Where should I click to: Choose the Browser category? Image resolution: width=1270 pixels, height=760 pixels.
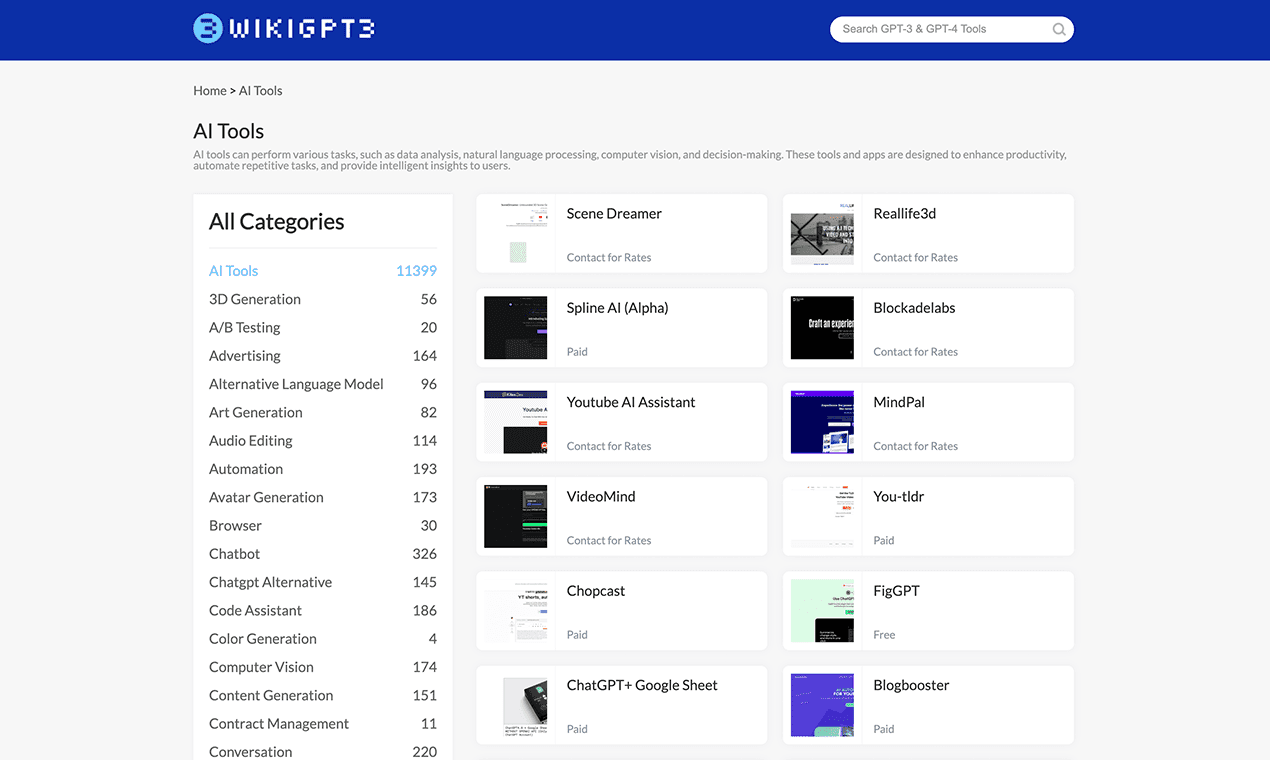point(235,525)
